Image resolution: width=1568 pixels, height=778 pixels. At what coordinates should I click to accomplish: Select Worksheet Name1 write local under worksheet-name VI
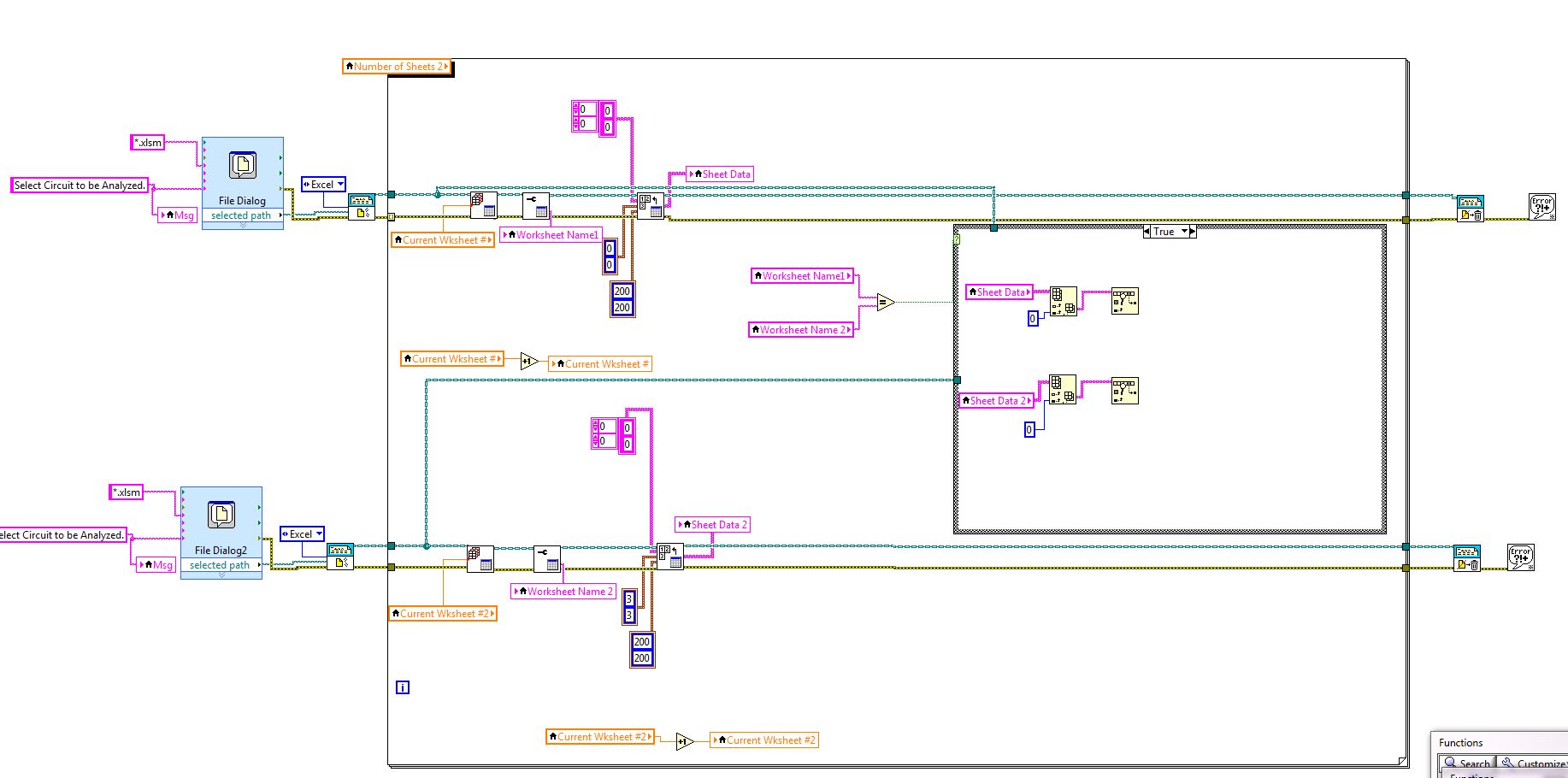(x=551, y=235)
